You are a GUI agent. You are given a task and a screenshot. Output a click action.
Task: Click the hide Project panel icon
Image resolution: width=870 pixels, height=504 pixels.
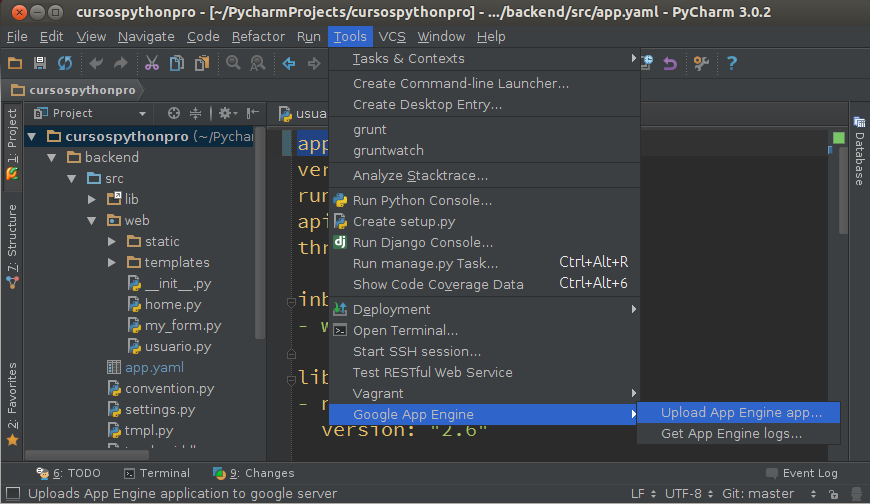click(x=252, y=113)
